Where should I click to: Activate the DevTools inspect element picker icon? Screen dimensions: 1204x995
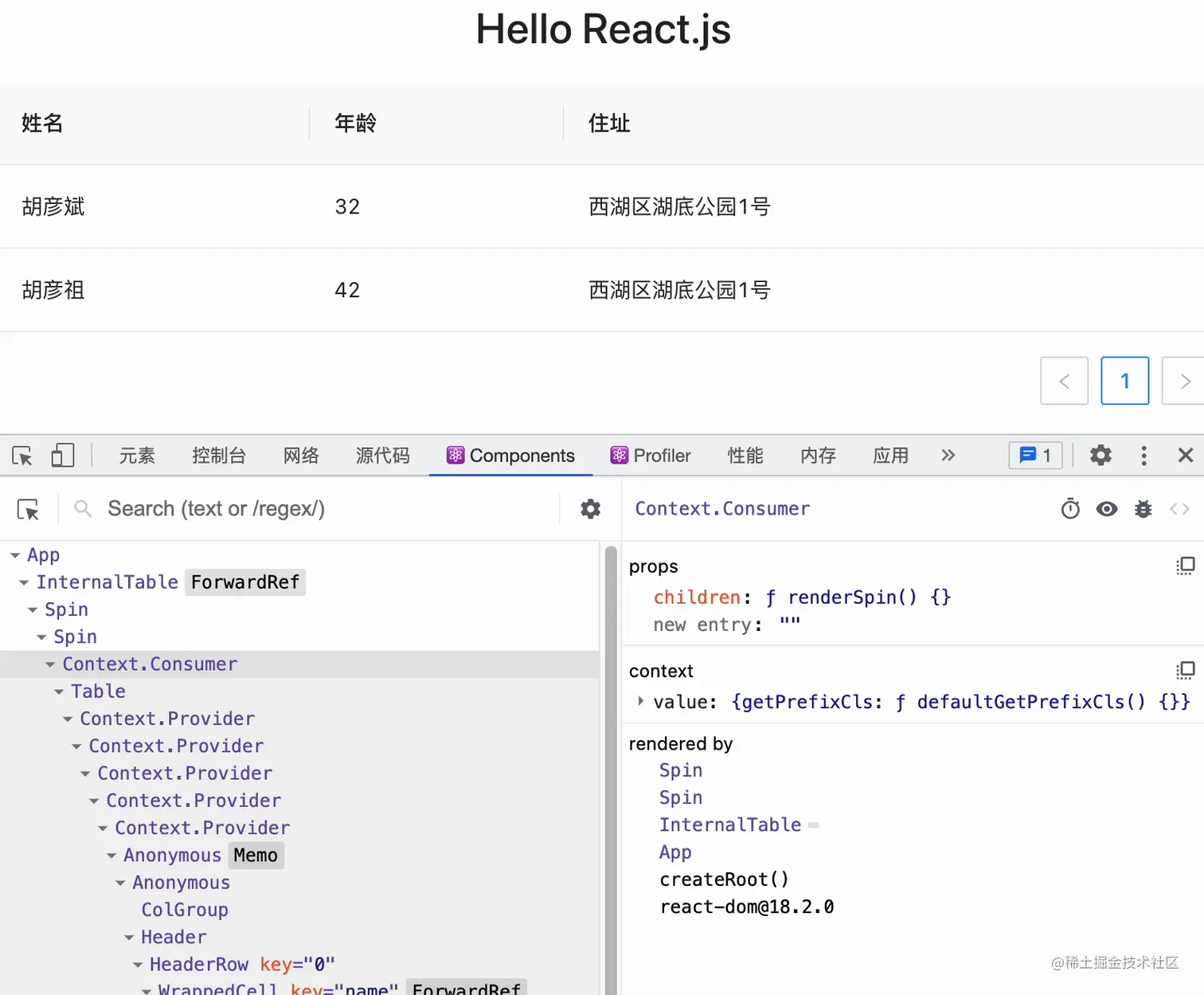coord(22,456)
